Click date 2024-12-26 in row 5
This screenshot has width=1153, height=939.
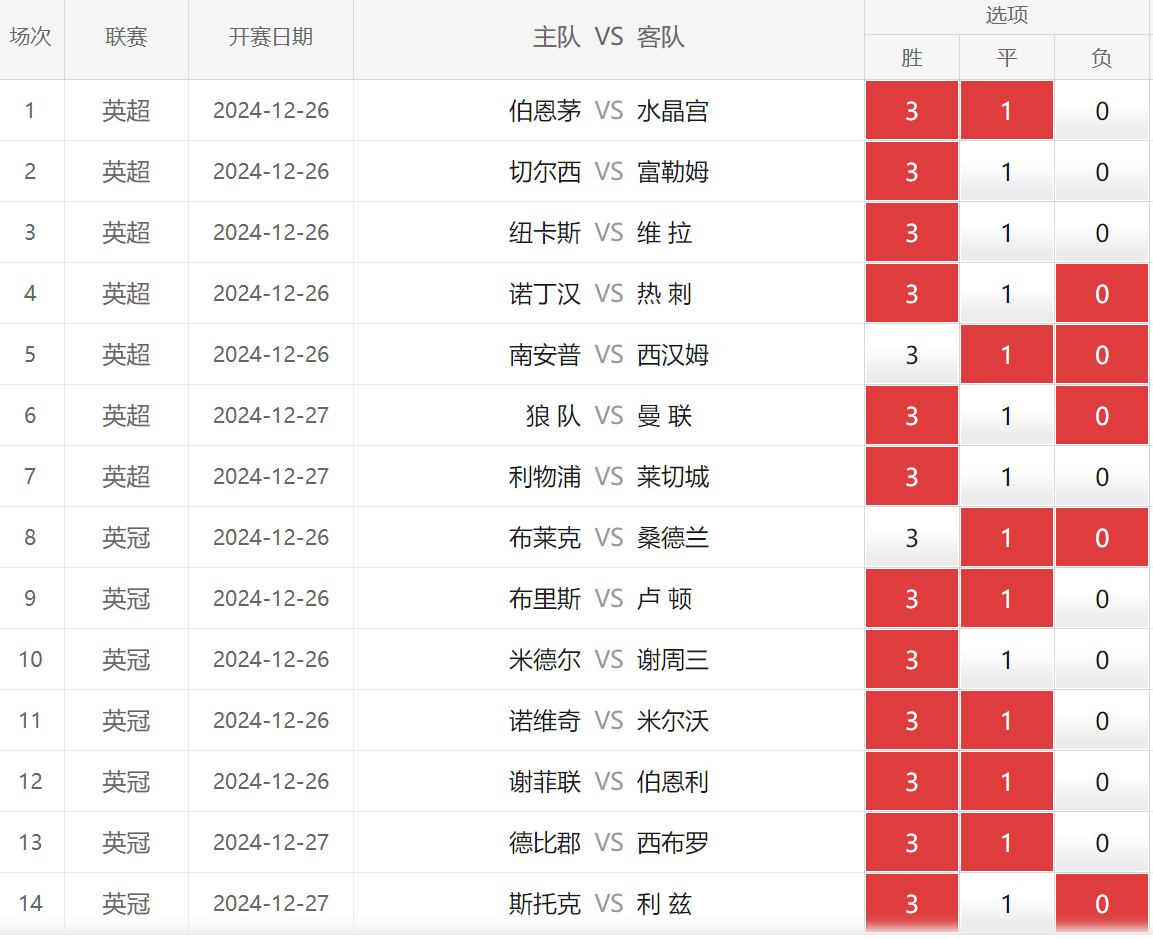271,354
